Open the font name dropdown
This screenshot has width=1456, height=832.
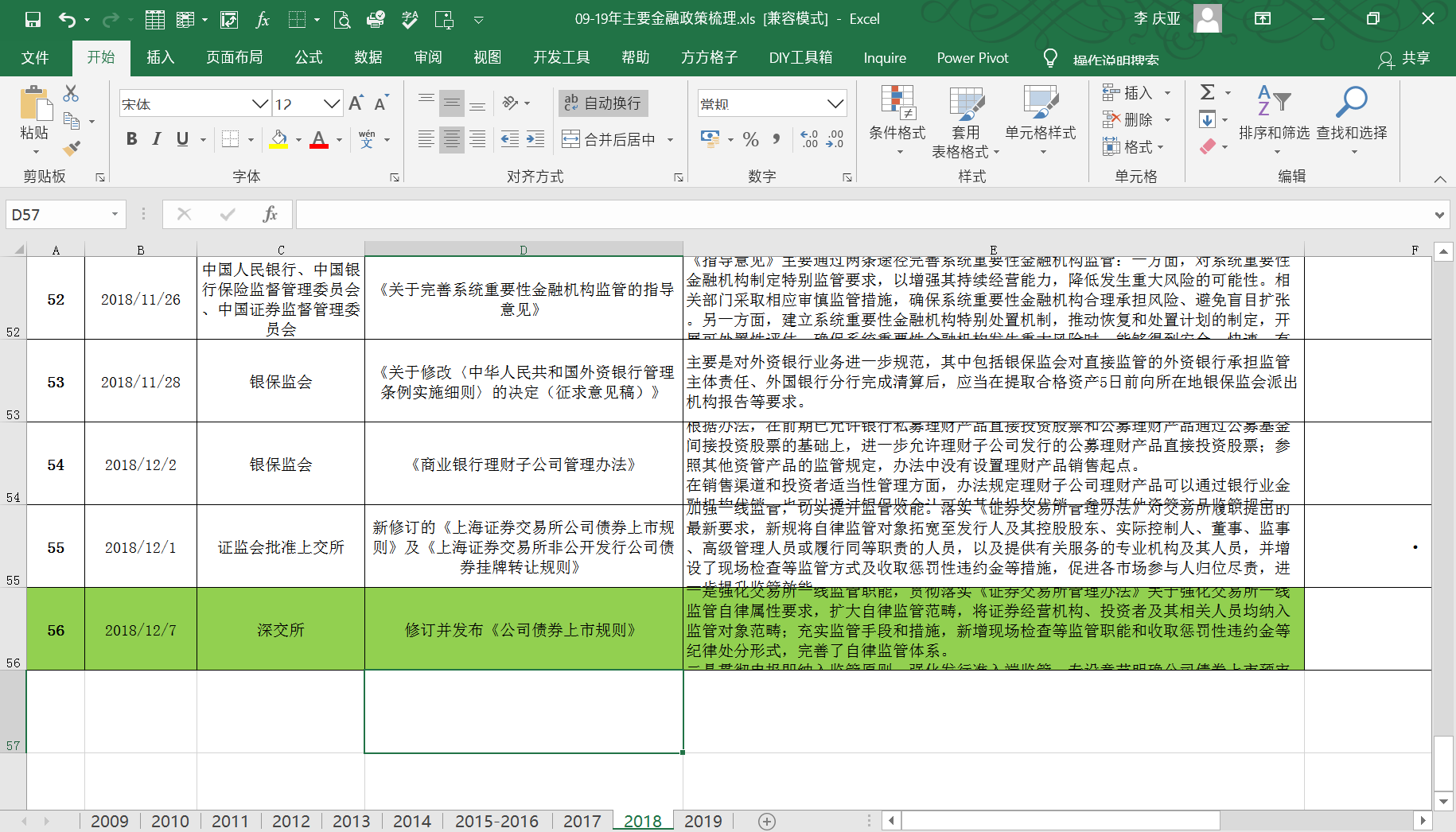pos(259,103)
